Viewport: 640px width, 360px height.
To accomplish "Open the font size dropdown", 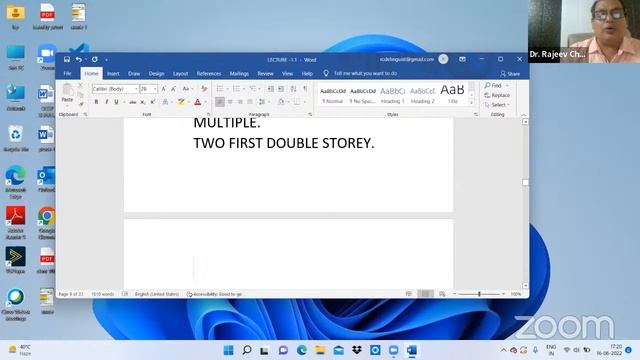I will pos(155,89).
